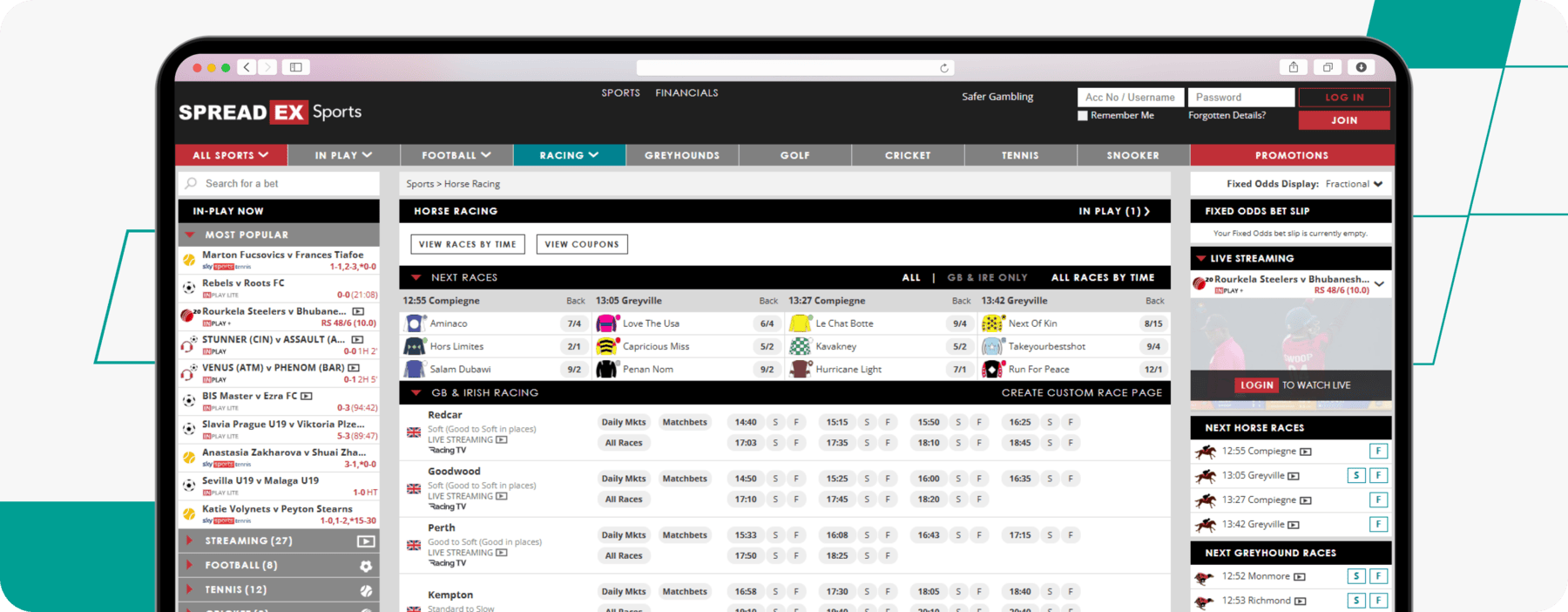This screenshot has width=1568, height=612.
Task: Click live stream icon next to 13:05 Greyville sidebar
Action: pyautogui.click(x=1294, y=476)
